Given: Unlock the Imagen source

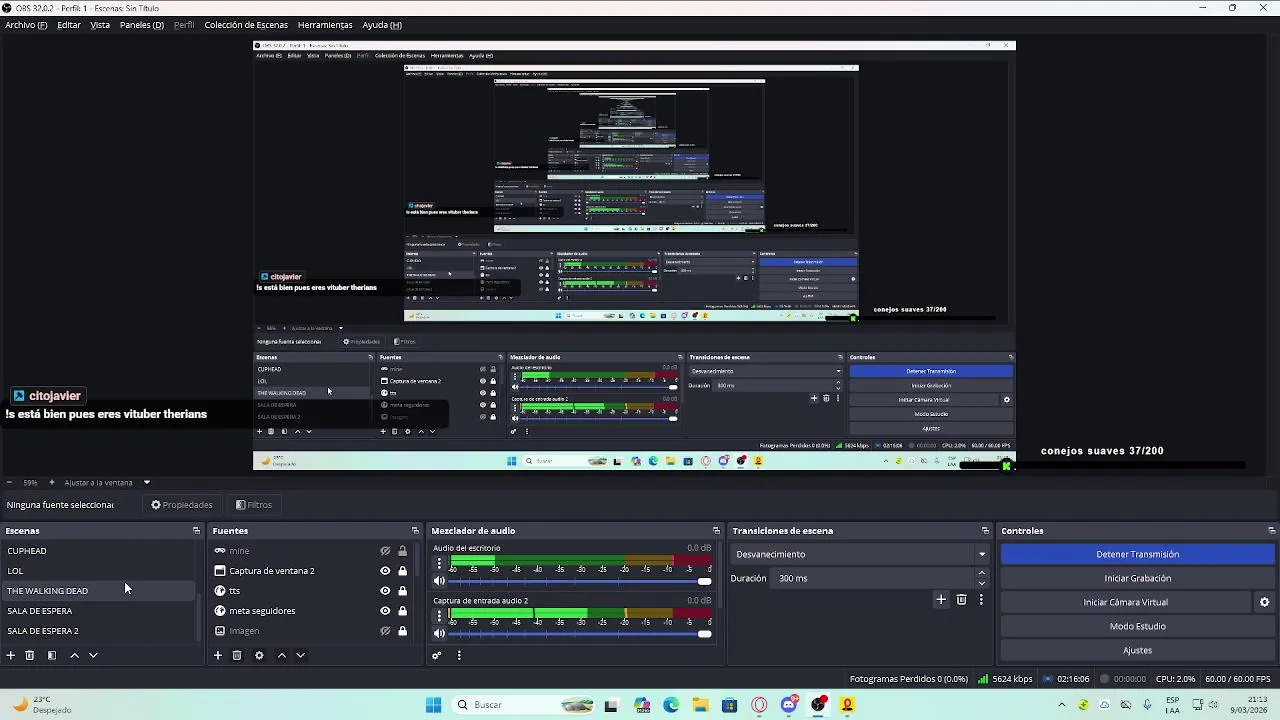Looking at the screenshot, I should pos(402,631).
